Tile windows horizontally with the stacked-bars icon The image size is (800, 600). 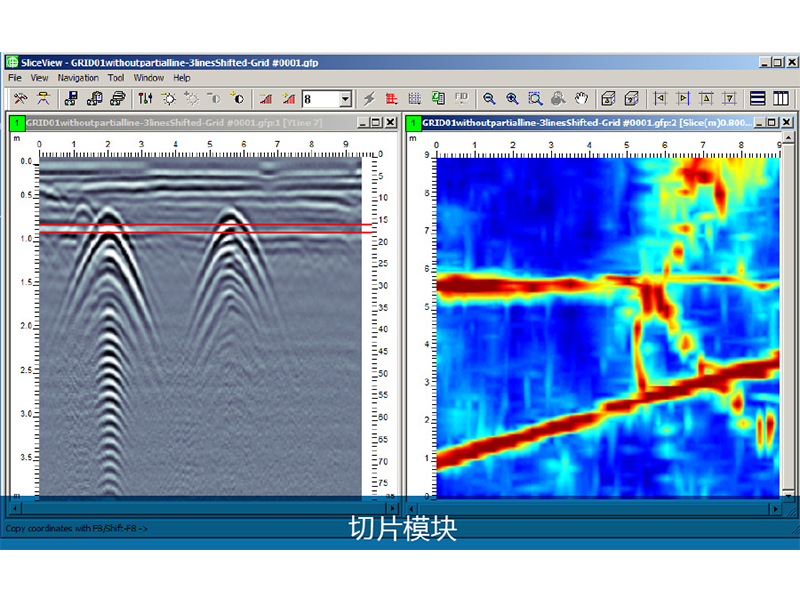pyautogui.click(x=758, y=98)
